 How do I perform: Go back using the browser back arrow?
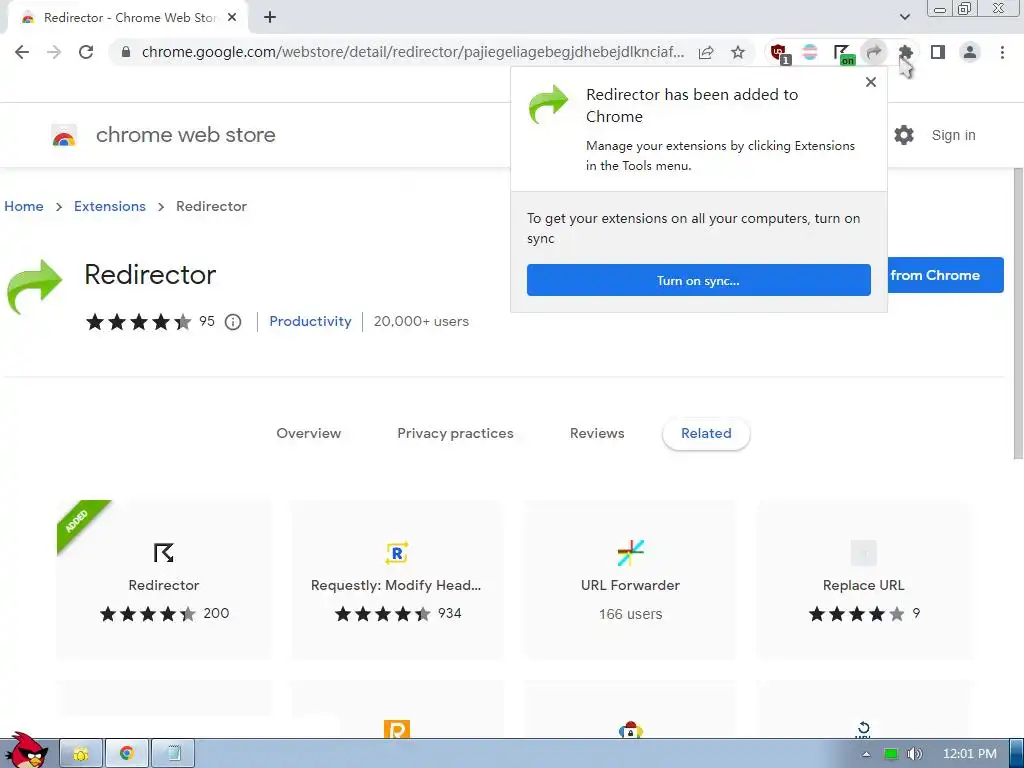tap(22, 52)
